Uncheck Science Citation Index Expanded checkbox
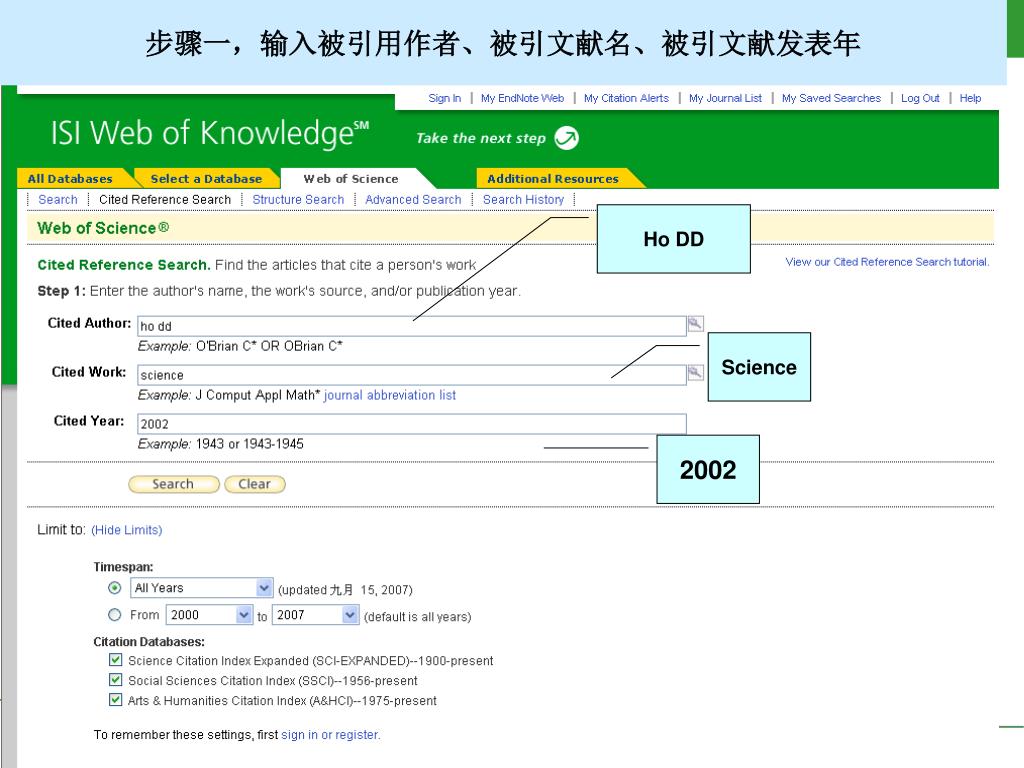 click(x=116, y=660)
